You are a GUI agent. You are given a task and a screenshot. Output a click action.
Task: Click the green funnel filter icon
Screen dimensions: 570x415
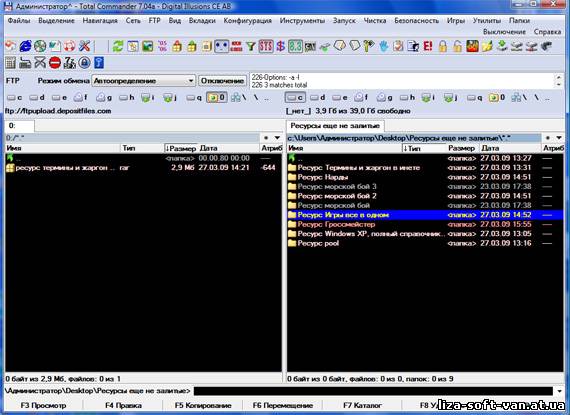(251, 47)
